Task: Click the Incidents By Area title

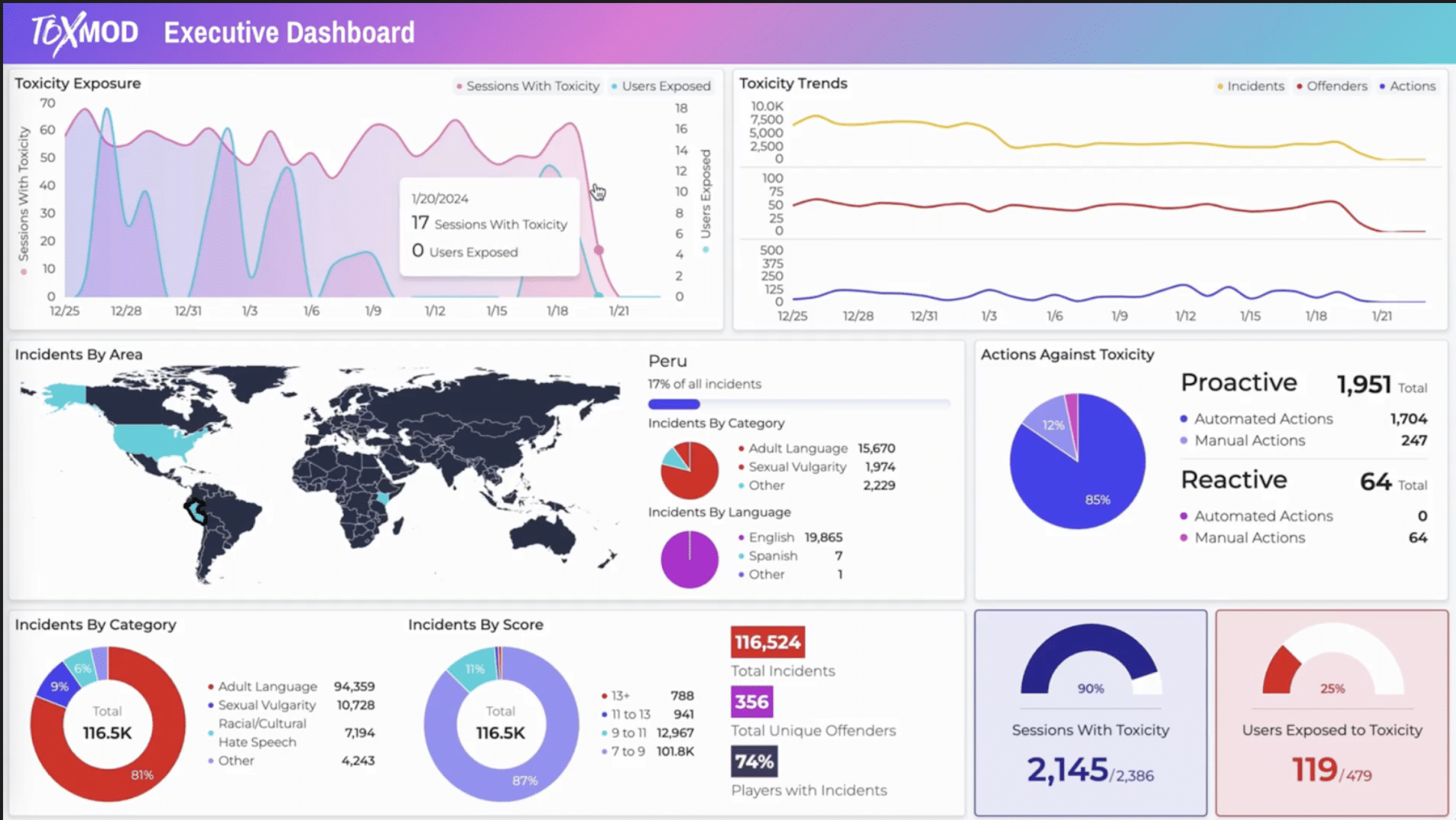Action: (79, 355)
